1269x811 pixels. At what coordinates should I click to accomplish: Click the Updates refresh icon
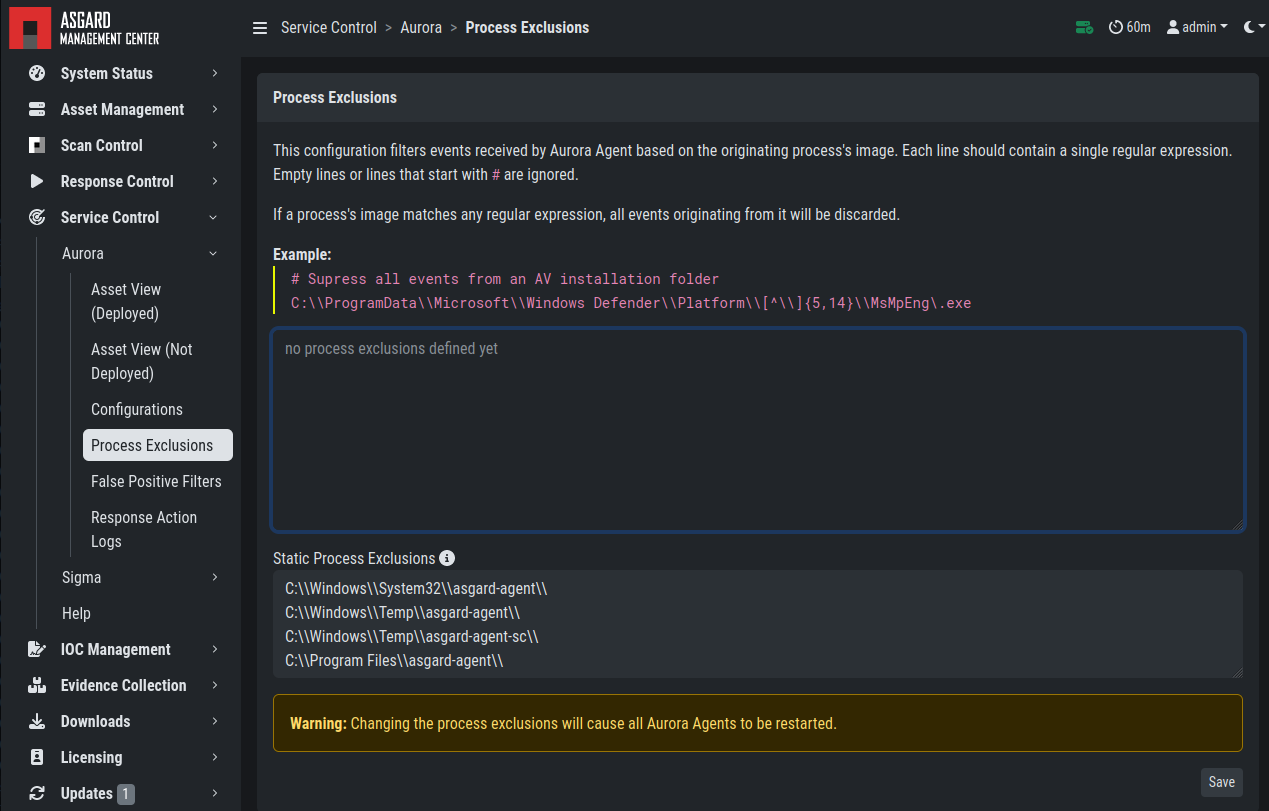pyautogui.click(x=37, y=793)
